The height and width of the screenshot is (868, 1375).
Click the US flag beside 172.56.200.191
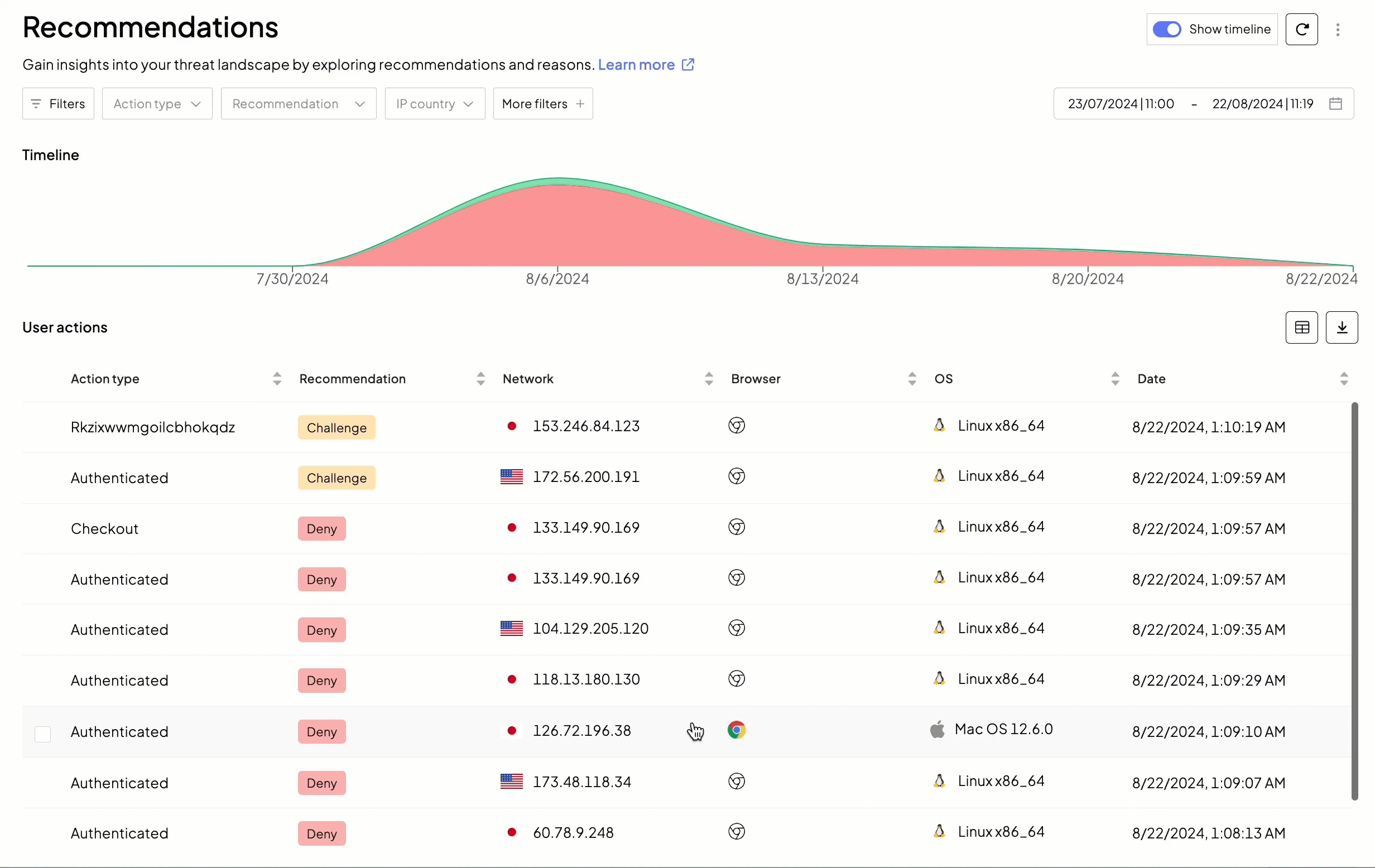pos(511,476)
